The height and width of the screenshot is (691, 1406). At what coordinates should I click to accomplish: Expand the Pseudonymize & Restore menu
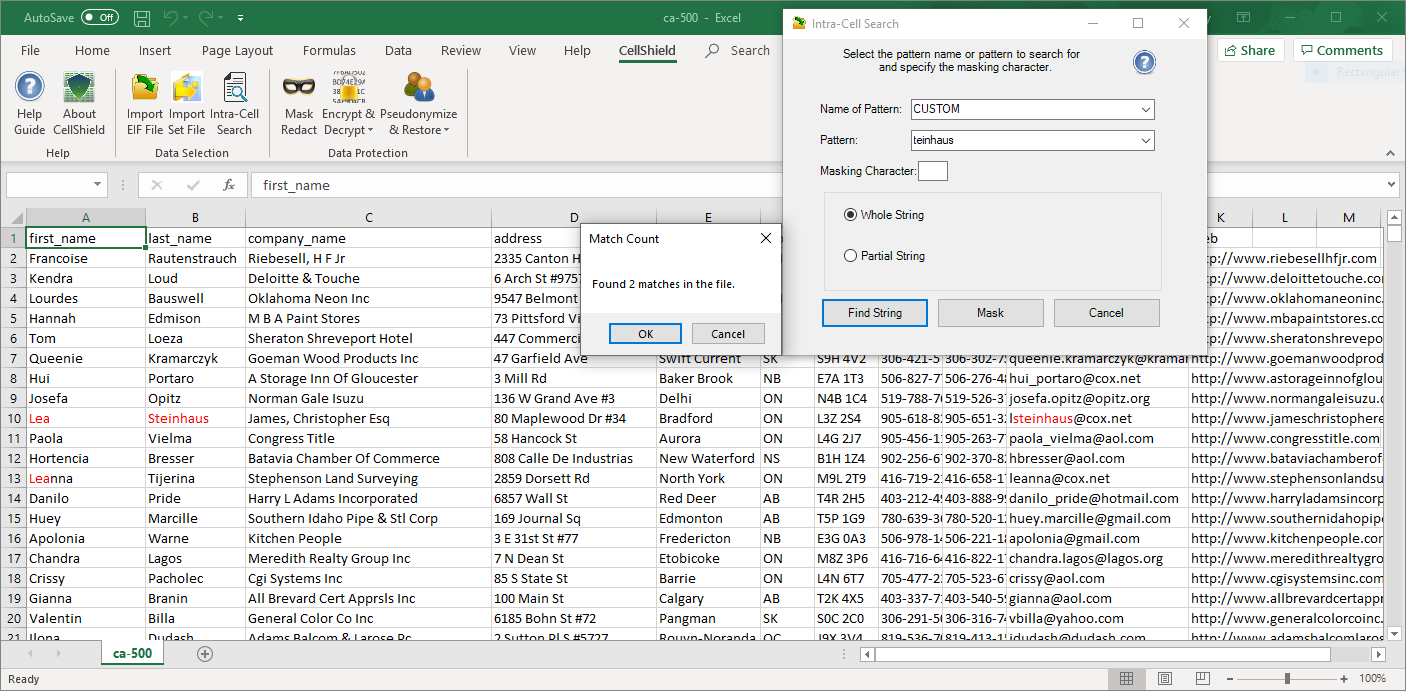[419, 103]
